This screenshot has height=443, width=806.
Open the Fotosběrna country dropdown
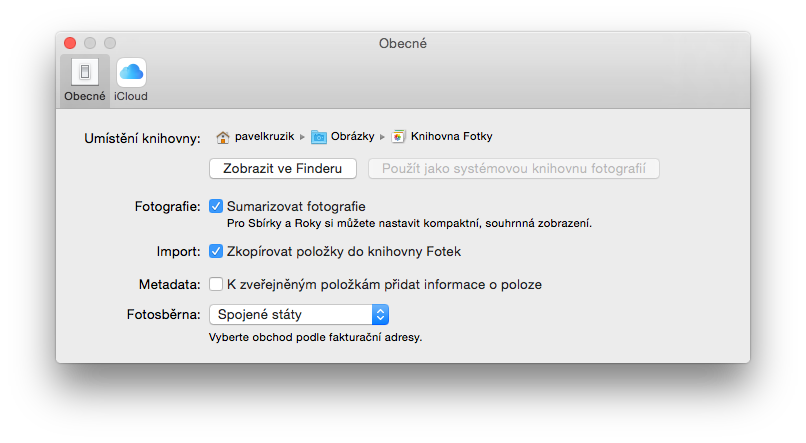[298, 315]
